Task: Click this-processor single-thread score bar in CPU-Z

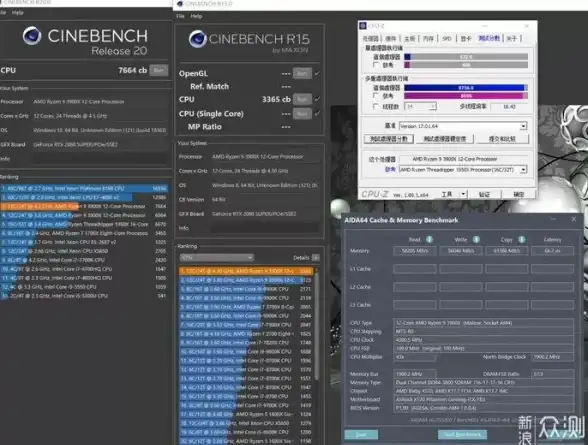Action: [466, 57]
